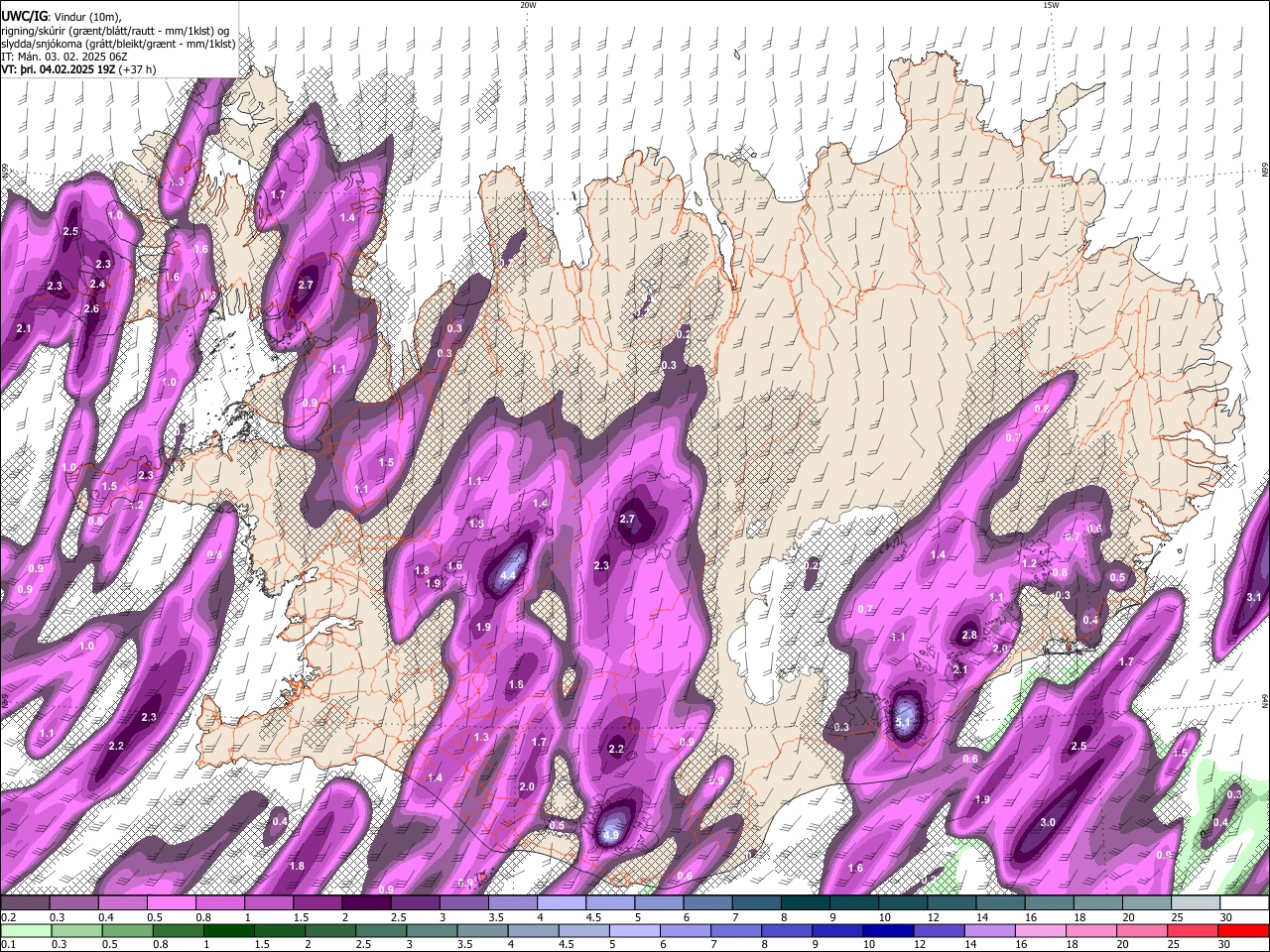Click the 20W longitude label at the top
Viewport: 1270px width, 952px height.
click(528, 5)
